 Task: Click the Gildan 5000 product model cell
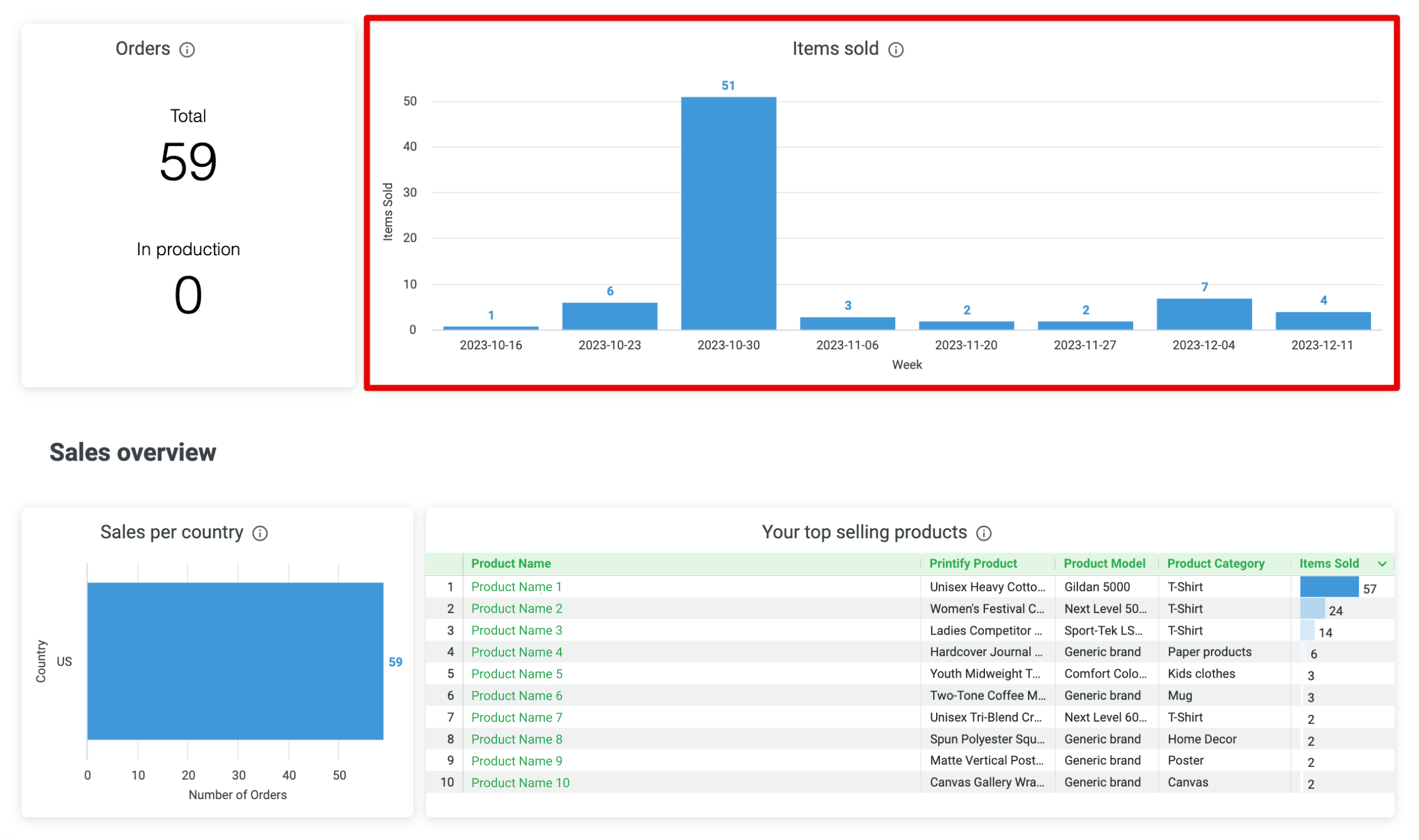pyautogui.click(x=1097, y=586)
